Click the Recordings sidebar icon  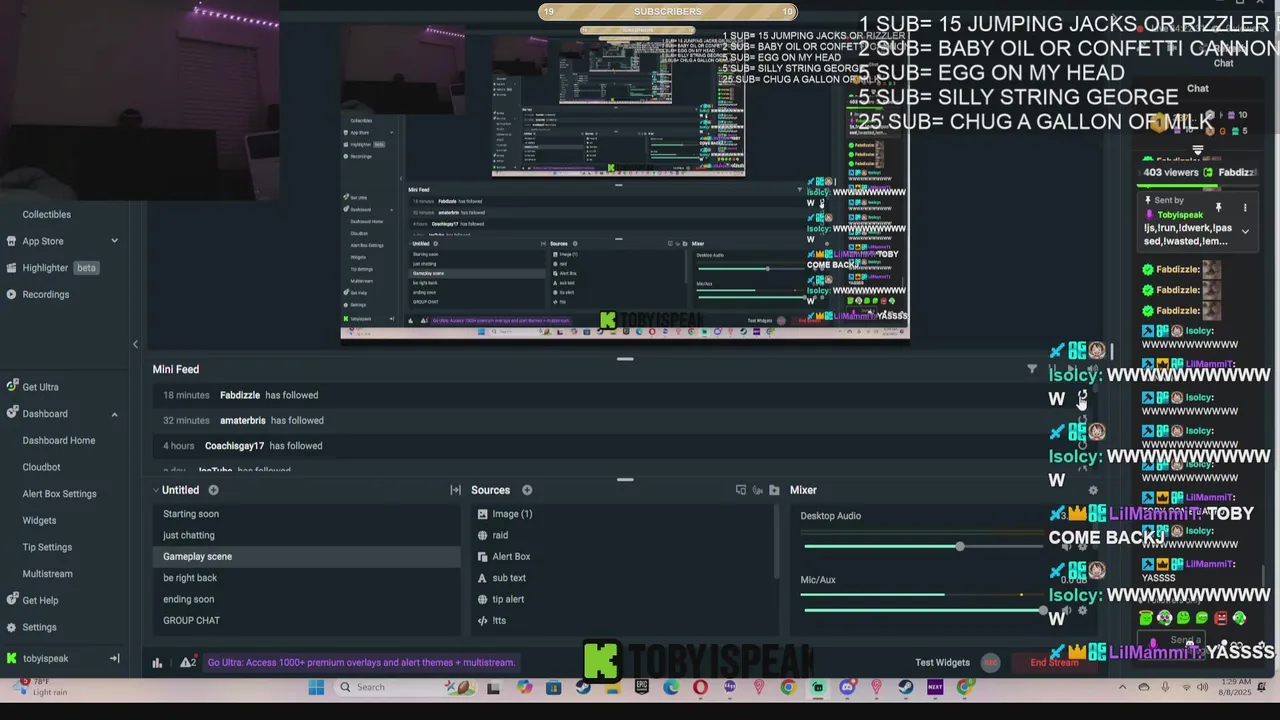click(11, 294)
